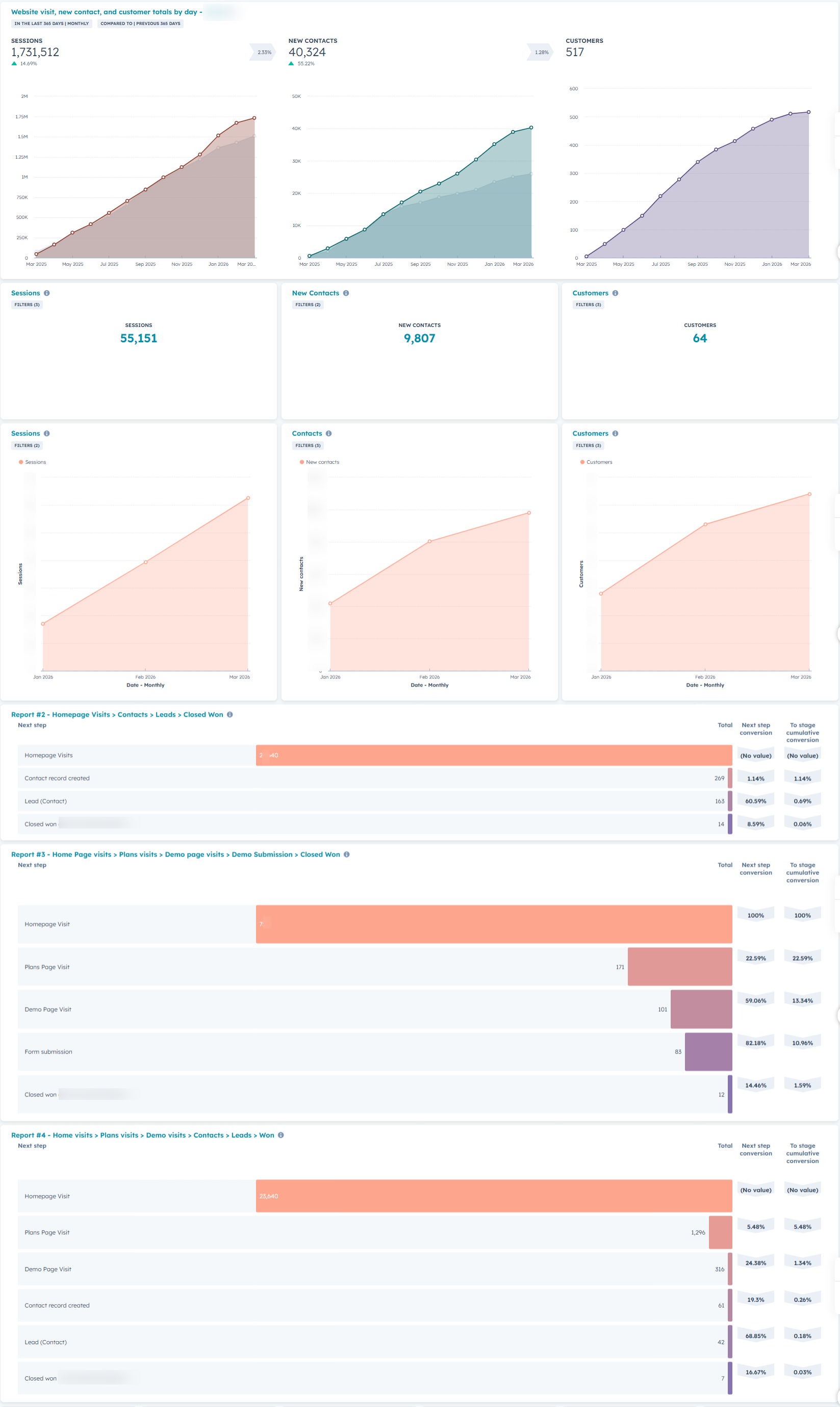Open Report #4 Home visits funnel report link
Viewport: 840px width, 1407px height.
(143, 1135)
